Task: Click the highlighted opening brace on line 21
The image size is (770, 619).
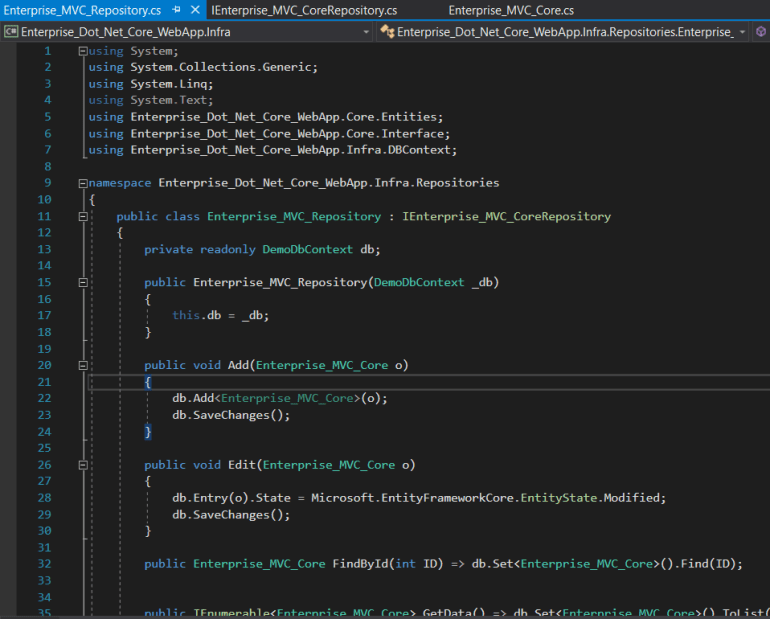Action: (148, 382)
